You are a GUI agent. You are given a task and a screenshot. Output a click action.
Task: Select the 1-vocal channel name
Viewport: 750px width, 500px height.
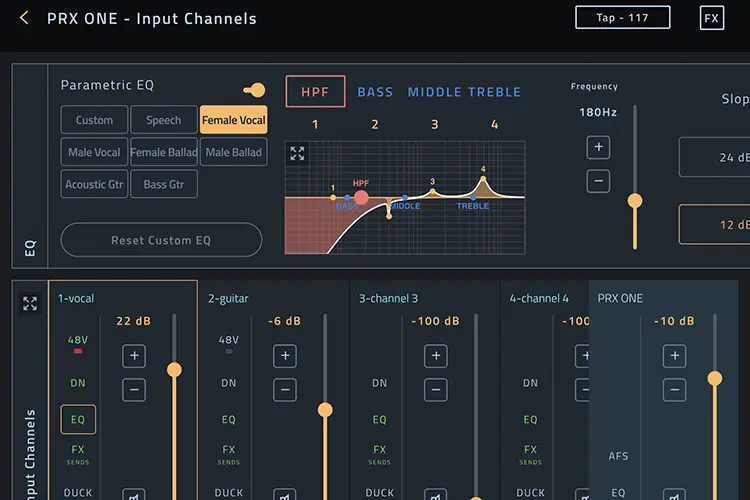(x=76, y=298)
